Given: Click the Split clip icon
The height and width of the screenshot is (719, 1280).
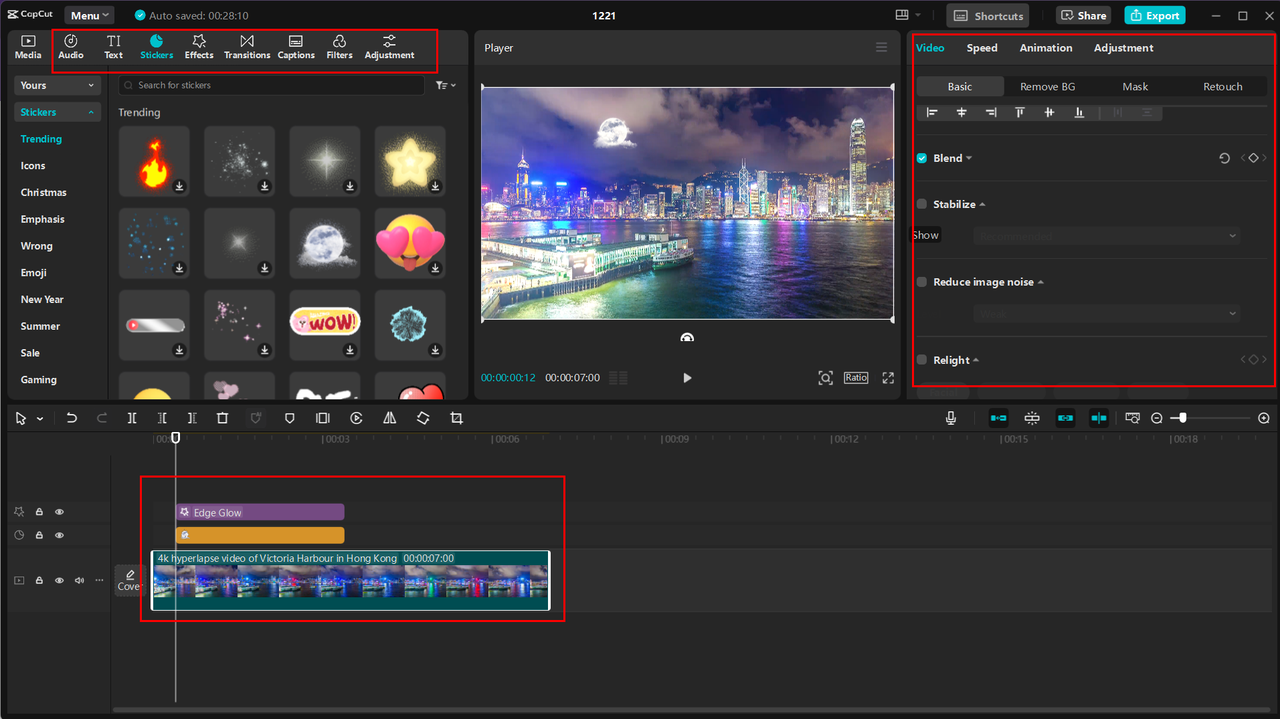Looking at the screenshot, I should [x=132, y=418].
